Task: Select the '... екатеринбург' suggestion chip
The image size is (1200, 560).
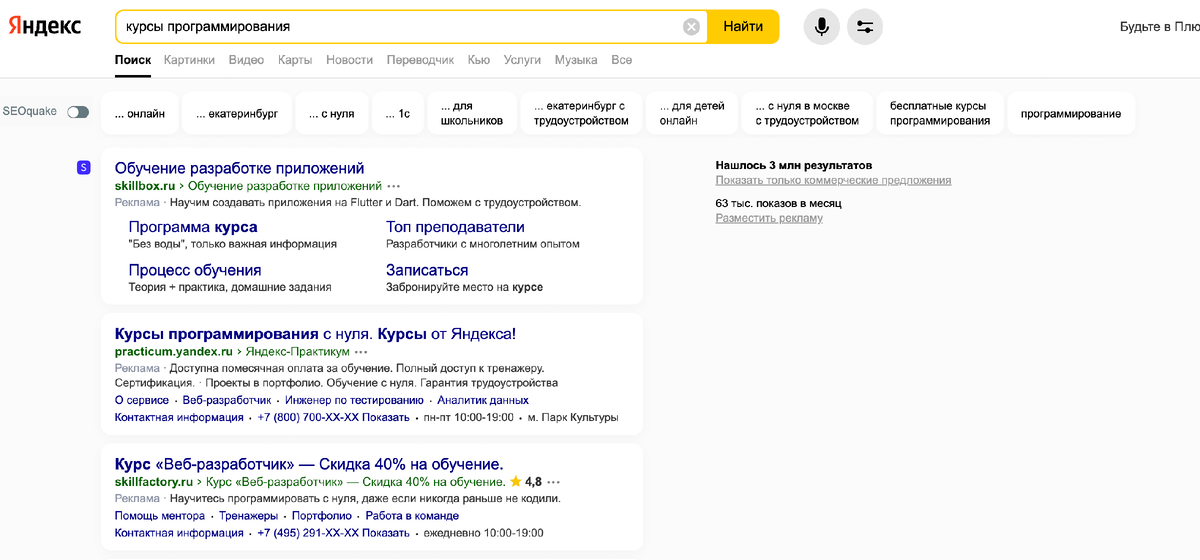Action: point(237,113)
